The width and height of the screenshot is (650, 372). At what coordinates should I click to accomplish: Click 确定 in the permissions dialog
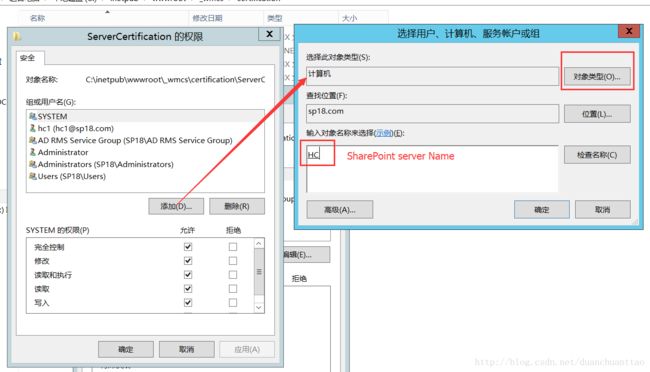pyautogui.click(x=126, y=349)
